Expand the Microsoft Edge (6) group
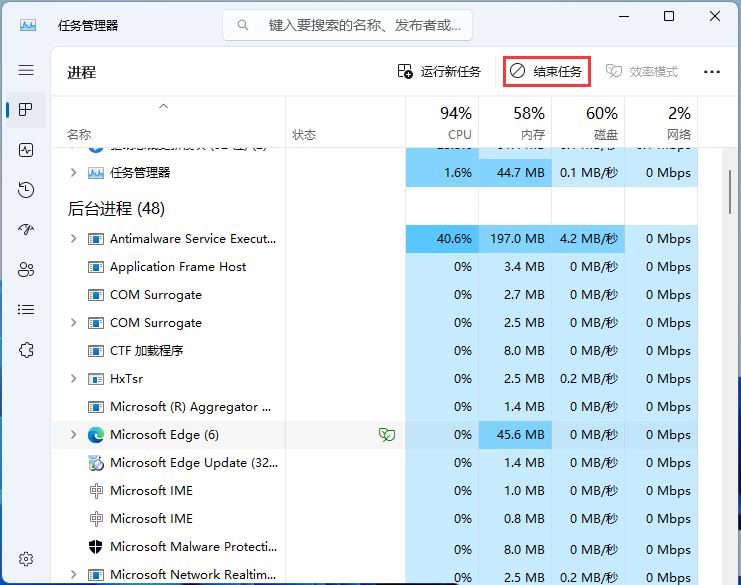 point(73,435)
